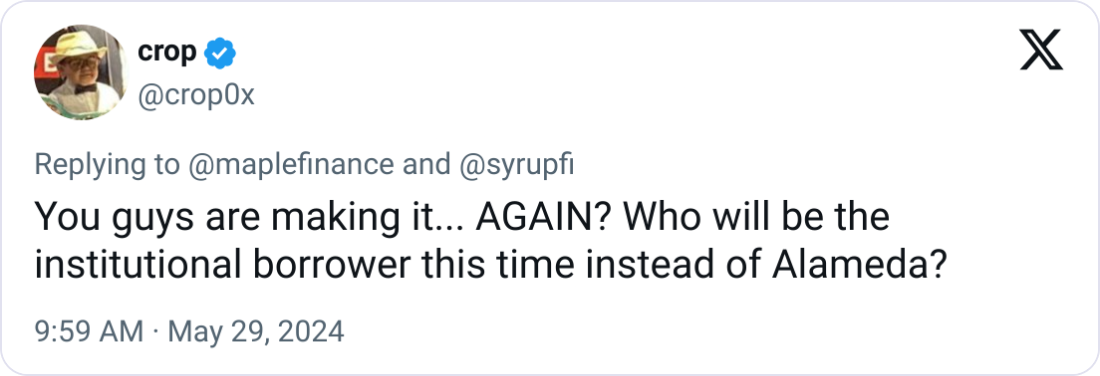Open crop's profile picture avatar

point(81,72)
